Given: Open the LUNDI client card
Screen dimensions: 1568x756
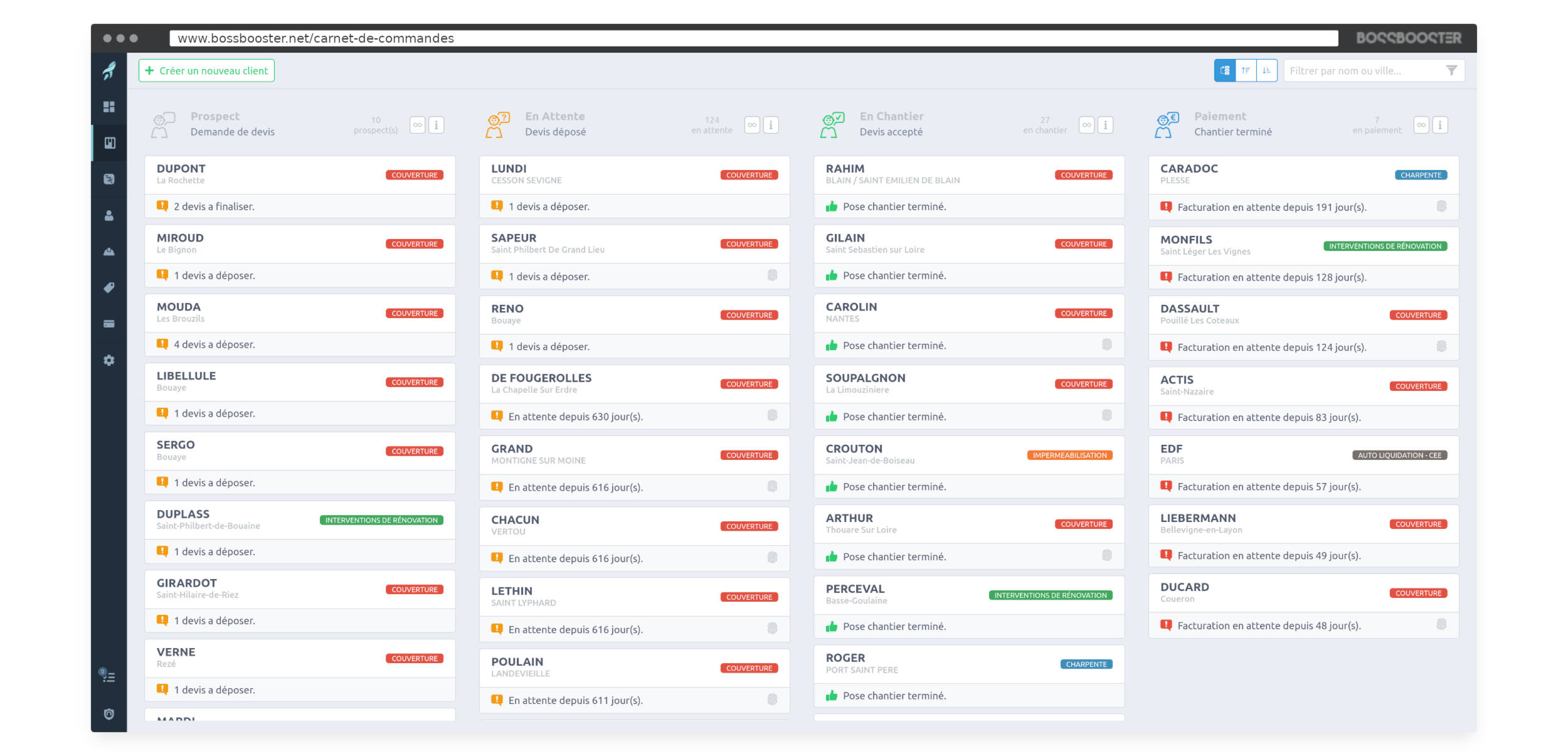Looking at the screenshot, I should click(634, 187).
